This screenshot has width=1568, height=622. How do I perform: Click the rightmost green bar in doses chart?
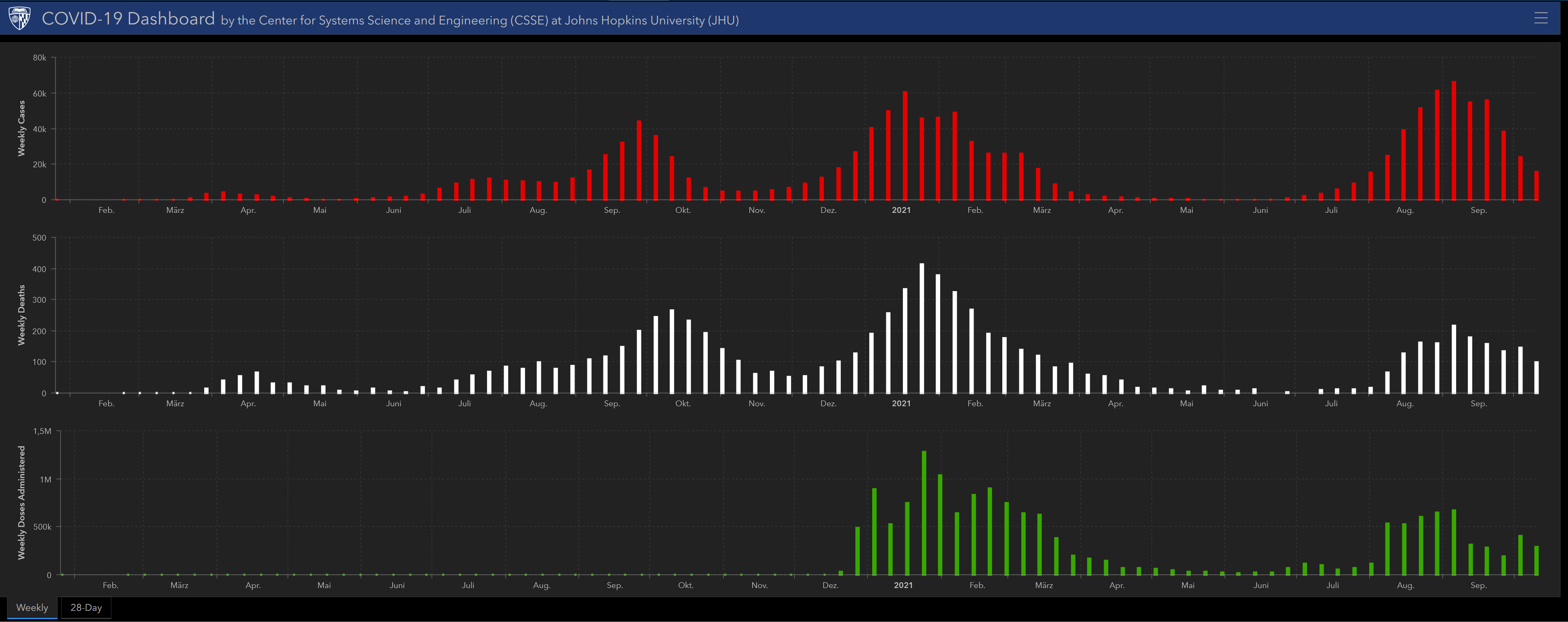click(1537, 561)
